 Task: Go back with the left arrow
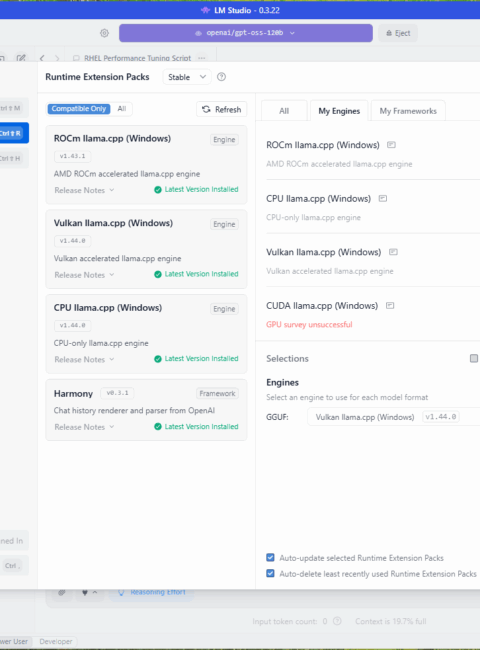pyautogui.click(x=42, y=58)
